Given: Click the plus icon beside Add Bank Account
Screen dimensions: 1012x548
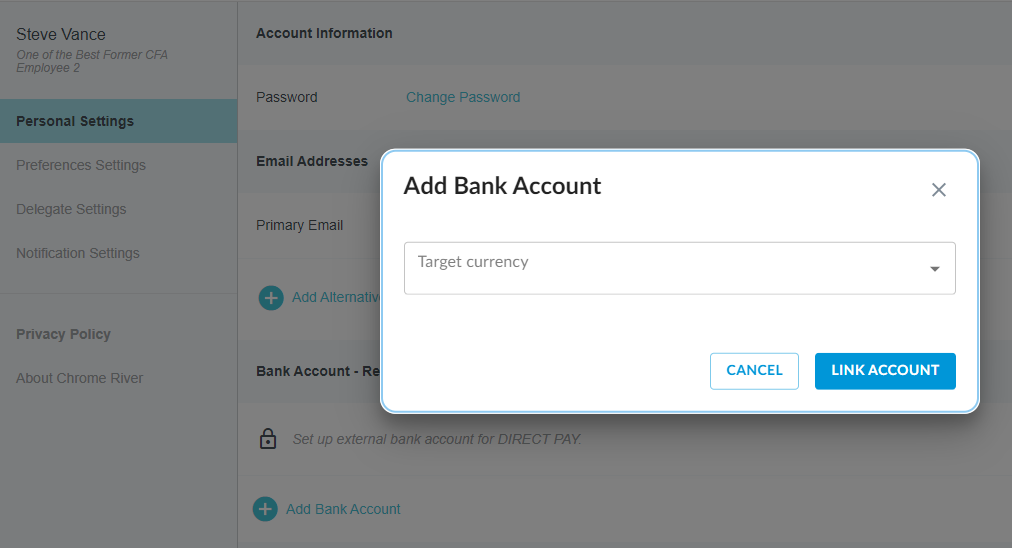Looking at the screenshot, I should click(265, 509).
